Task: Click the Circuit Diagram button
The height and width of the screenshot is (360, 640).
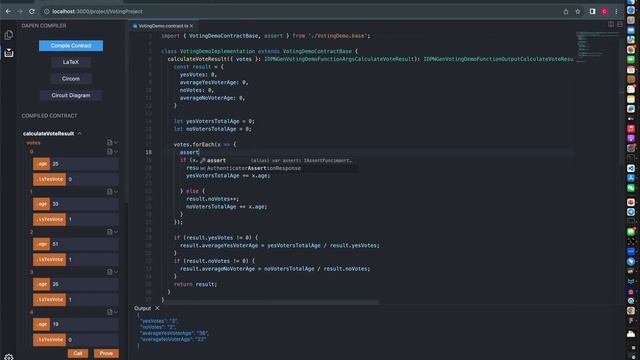Action: pos(71,95)
